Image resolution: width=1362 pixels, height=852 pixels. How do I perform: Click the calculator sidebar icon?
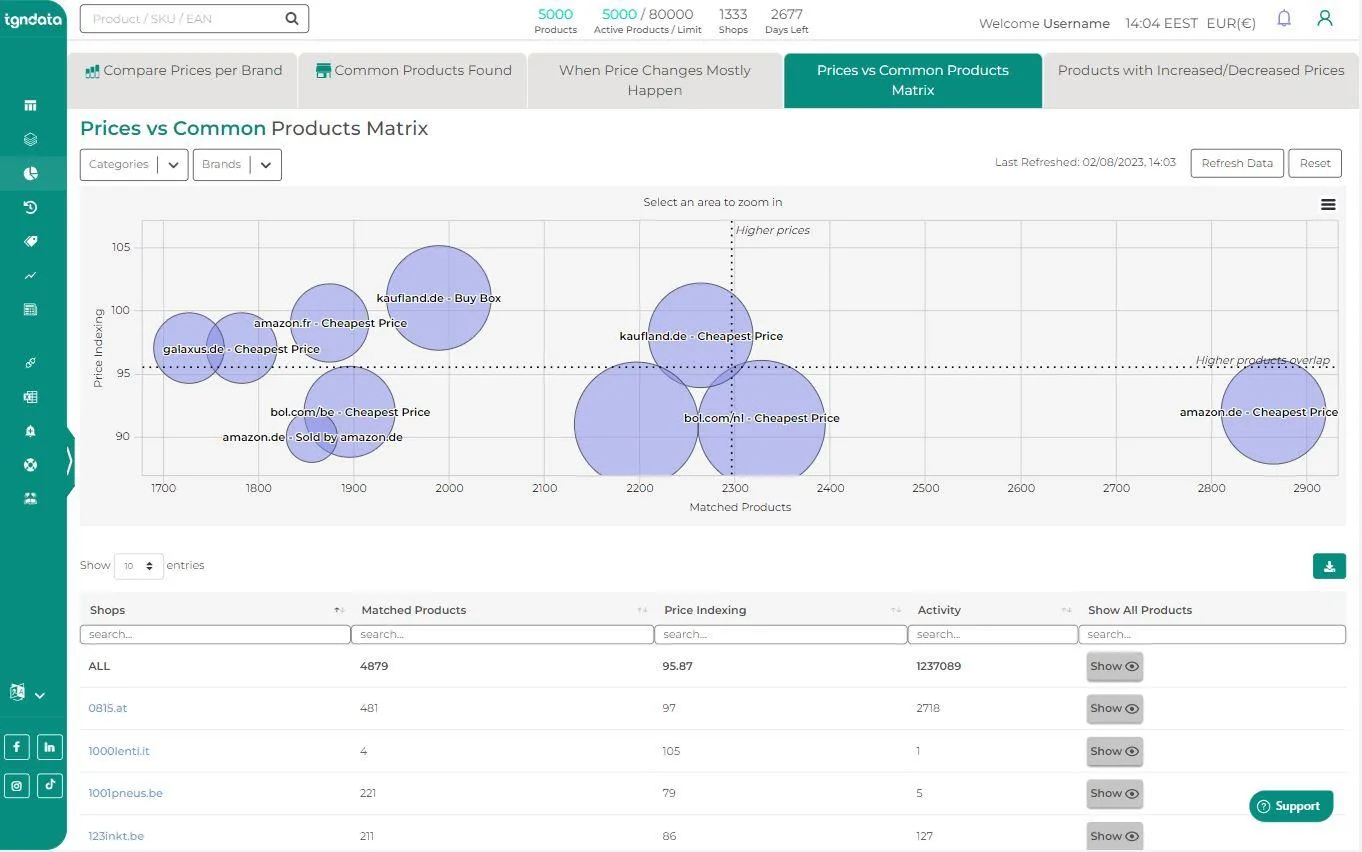coord(30,310)
